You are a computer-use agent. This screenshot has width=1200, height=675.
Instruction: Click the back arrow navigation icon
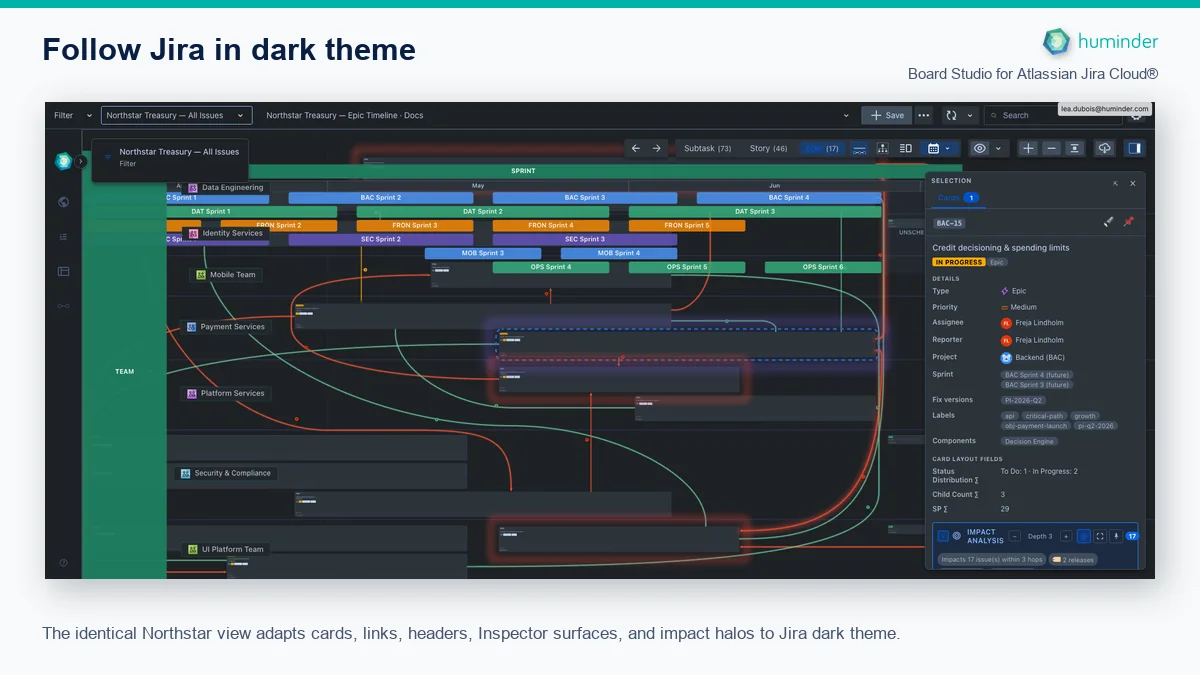(x=636, y=148)
